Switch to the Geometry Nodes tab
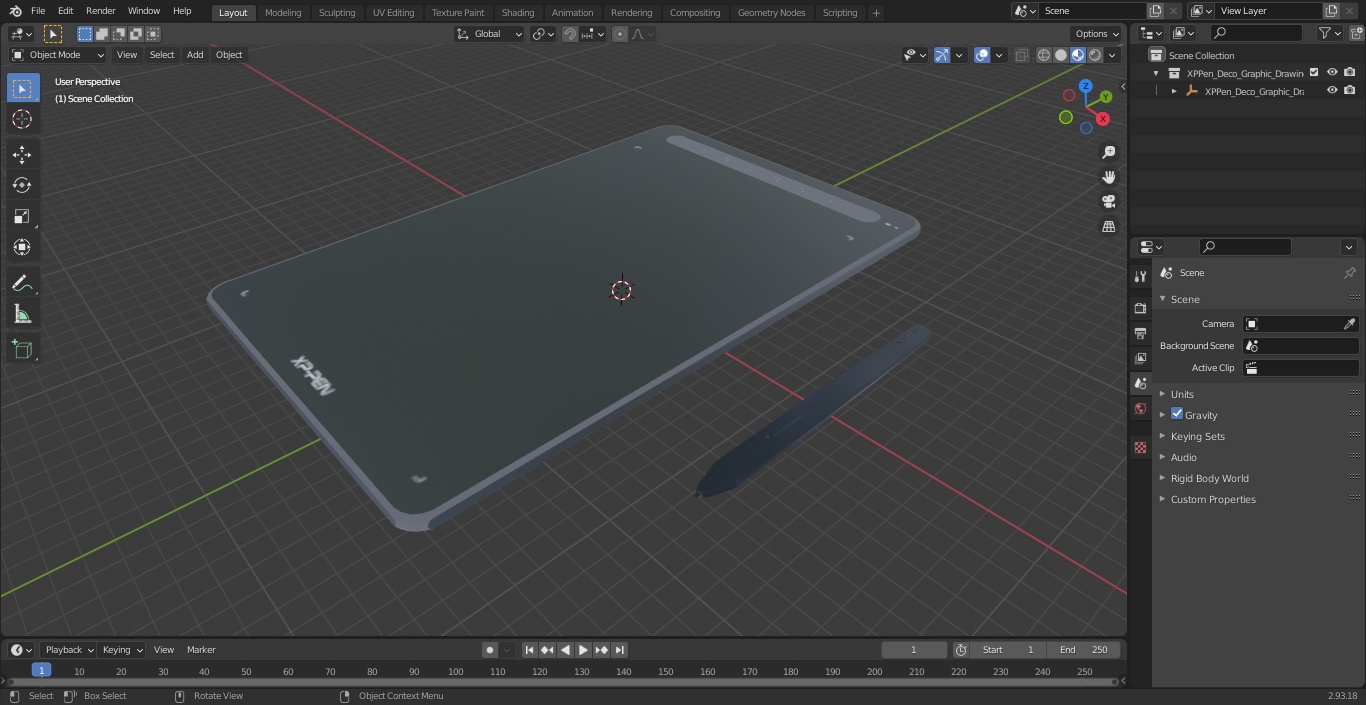 (x=771, y=12)
